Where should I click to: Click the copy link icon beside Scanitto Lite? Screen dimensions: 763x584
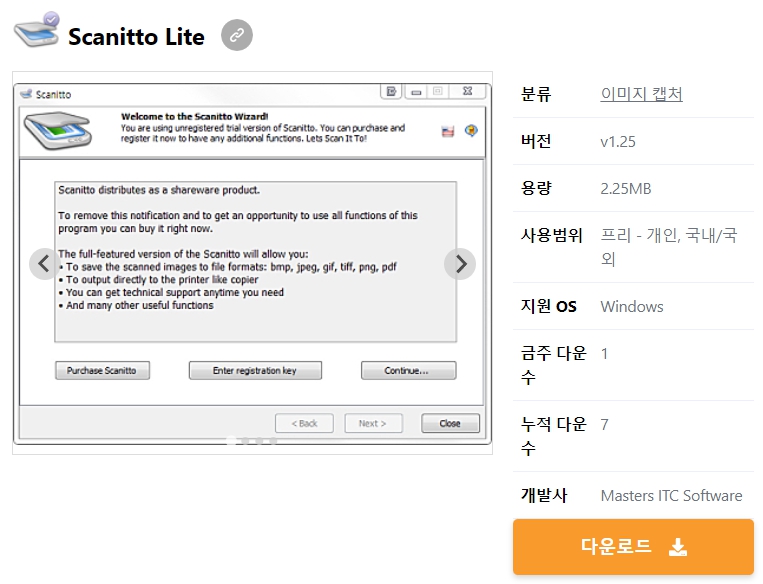236,35
